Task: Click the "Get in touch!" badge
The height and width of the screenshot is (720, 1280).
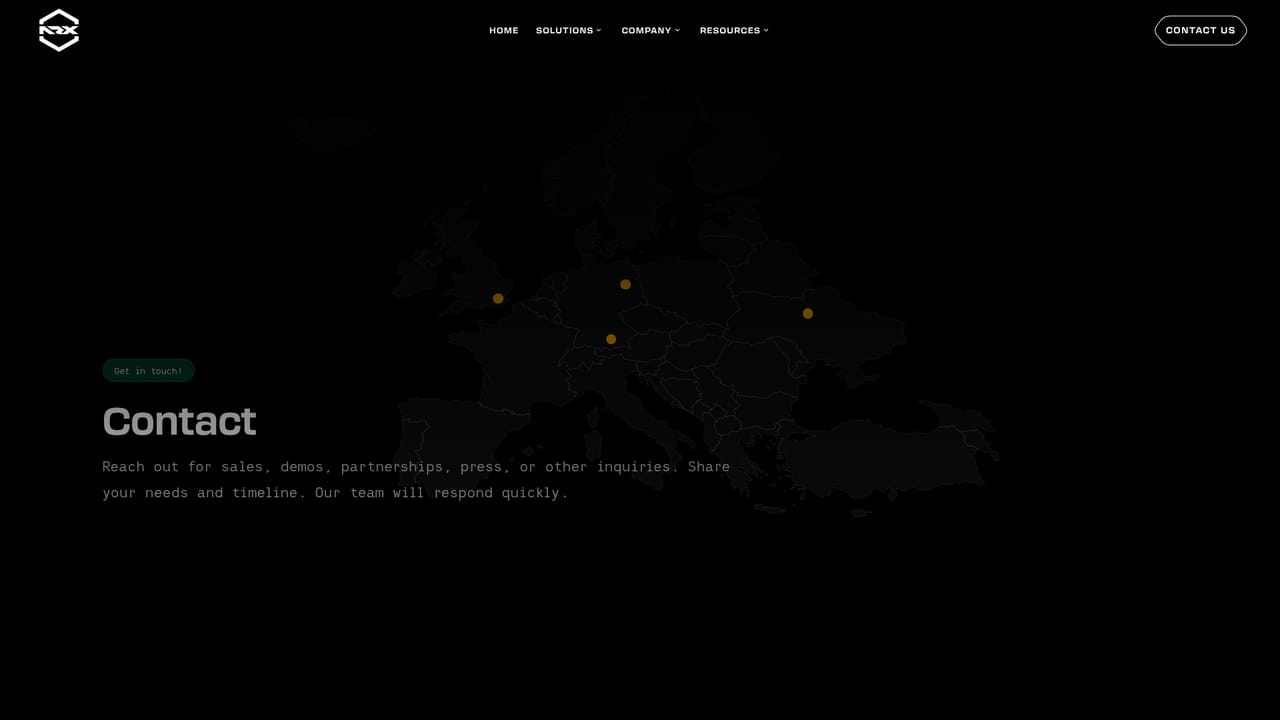Action: (x=148, y=371)
